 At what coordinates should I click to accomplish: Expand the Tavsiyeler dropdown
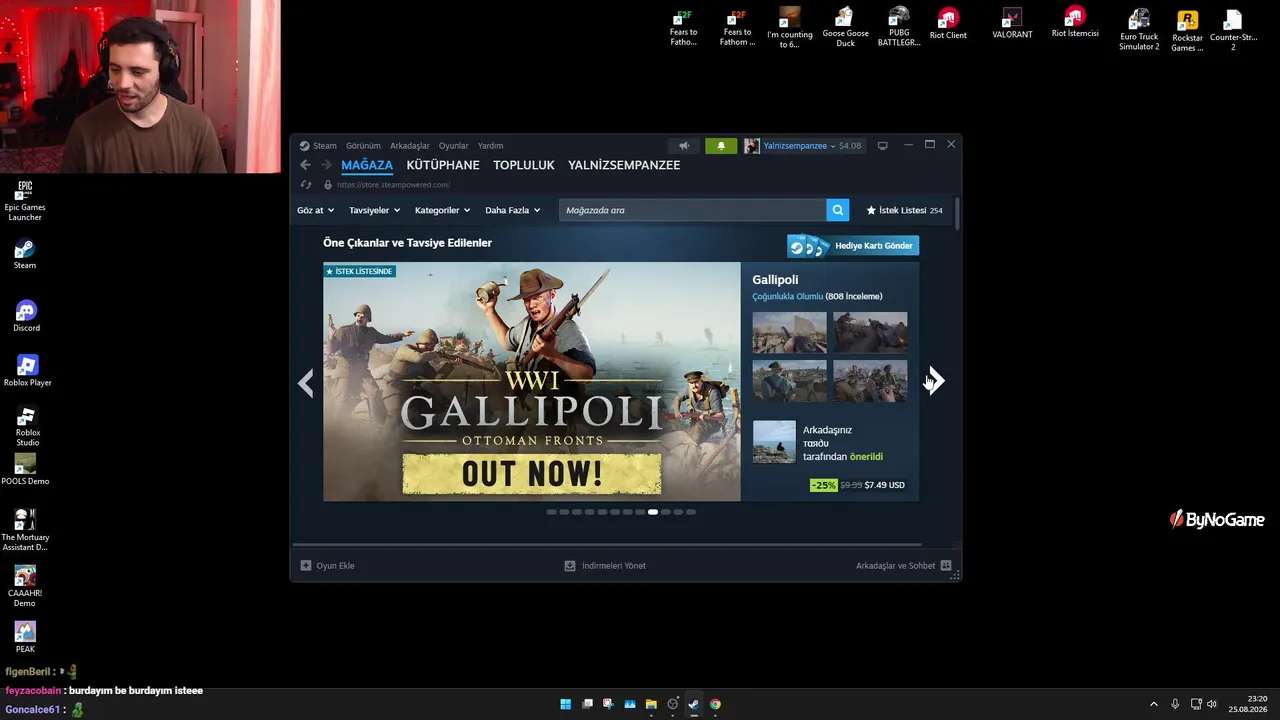click(375, 210)
